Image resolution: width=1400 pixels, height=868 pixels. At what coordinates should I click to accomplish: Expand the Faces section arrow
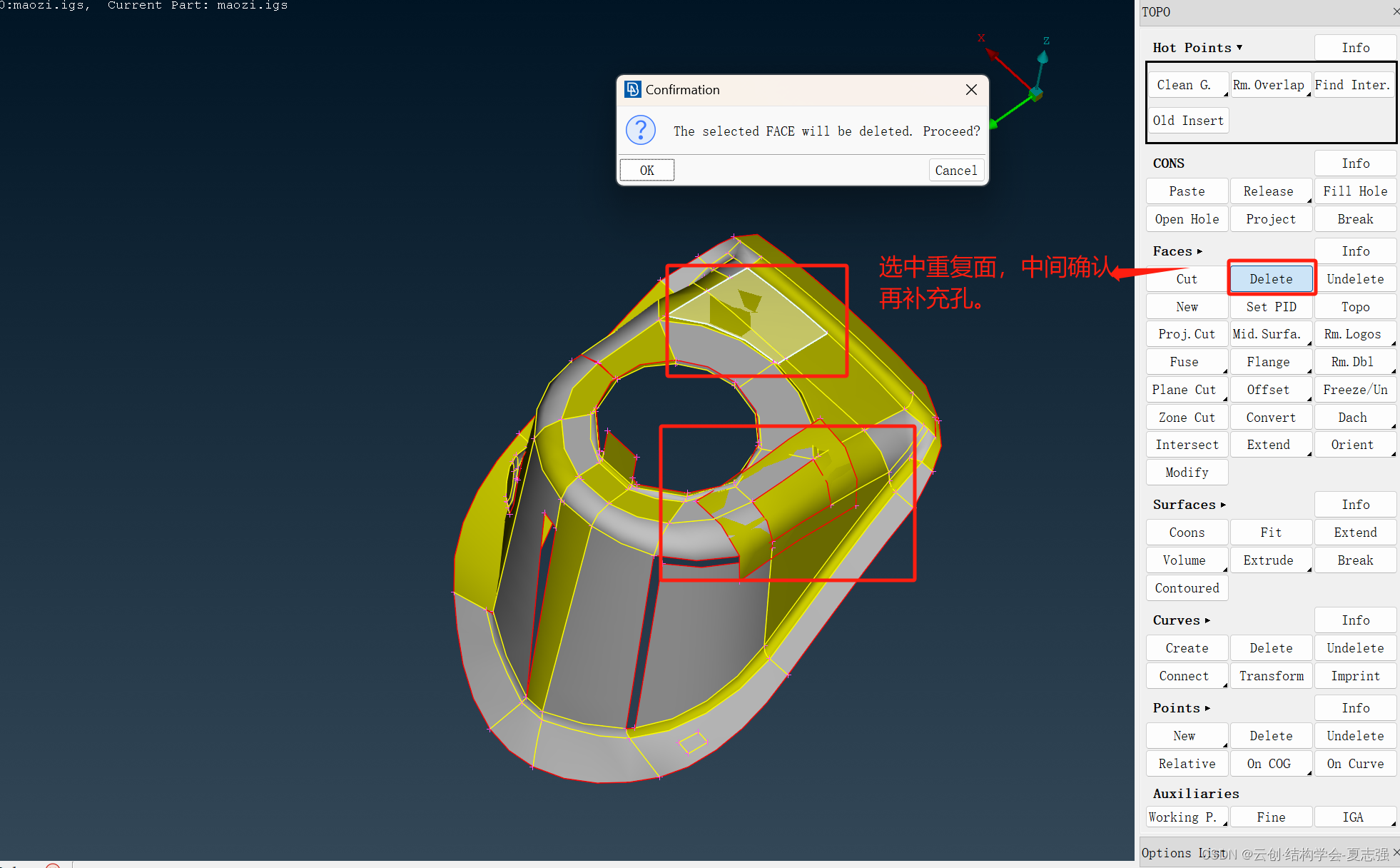coord(1199,251)
